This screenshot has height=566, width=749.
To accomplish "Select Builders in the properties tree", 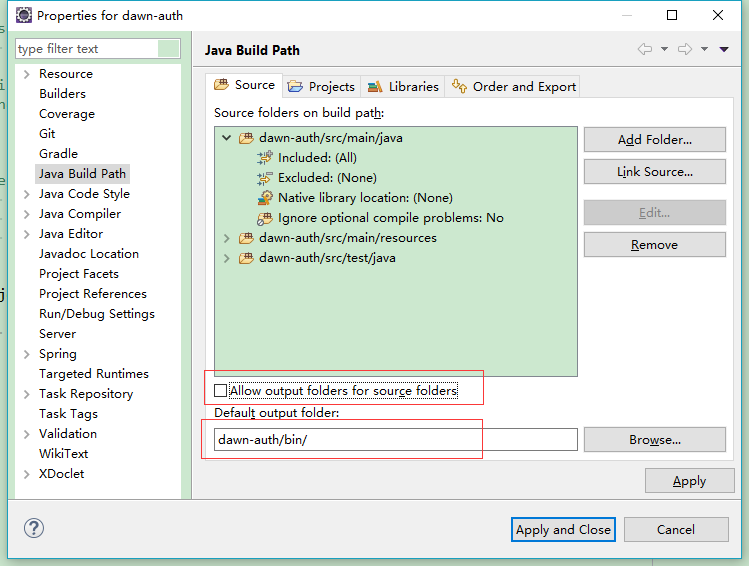I will (63, 94).
